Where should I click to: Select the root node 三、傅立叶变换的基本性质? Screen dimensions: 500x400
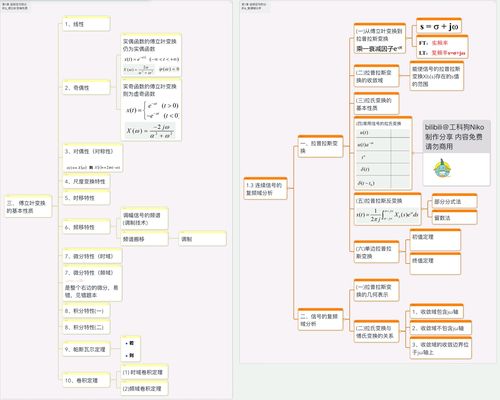tap(28, 207)
